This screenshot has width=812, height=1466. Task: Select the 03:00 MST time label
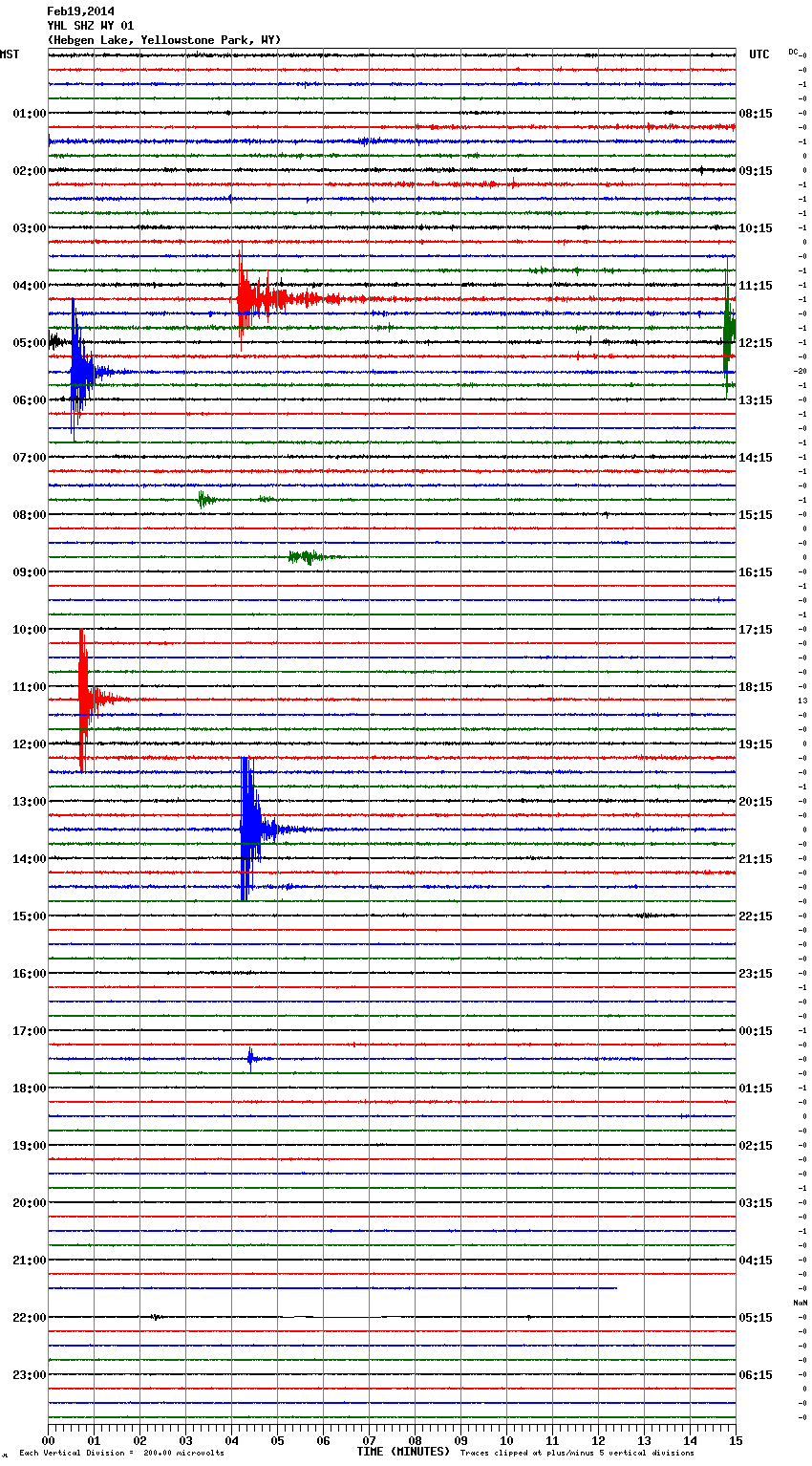click(29, 227)
